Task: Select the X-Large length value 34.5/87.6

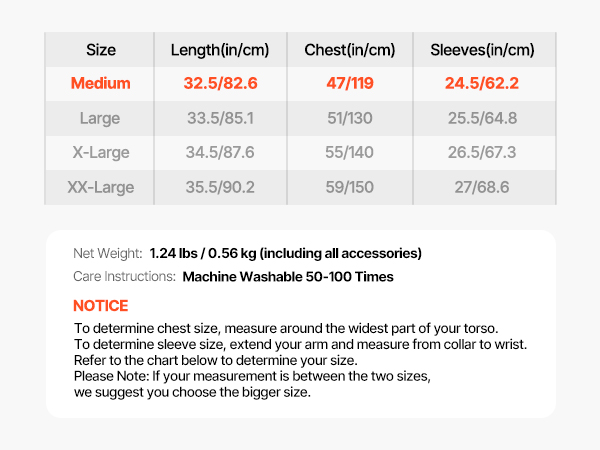Action: click(x=220, y=153)
